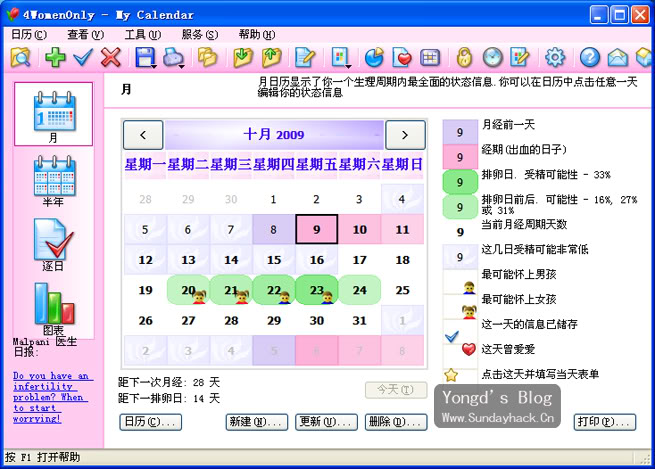Select October 15 in the calendar
Image resolution: width=655 pixels, height=469 pixels.
coord(274,260)
